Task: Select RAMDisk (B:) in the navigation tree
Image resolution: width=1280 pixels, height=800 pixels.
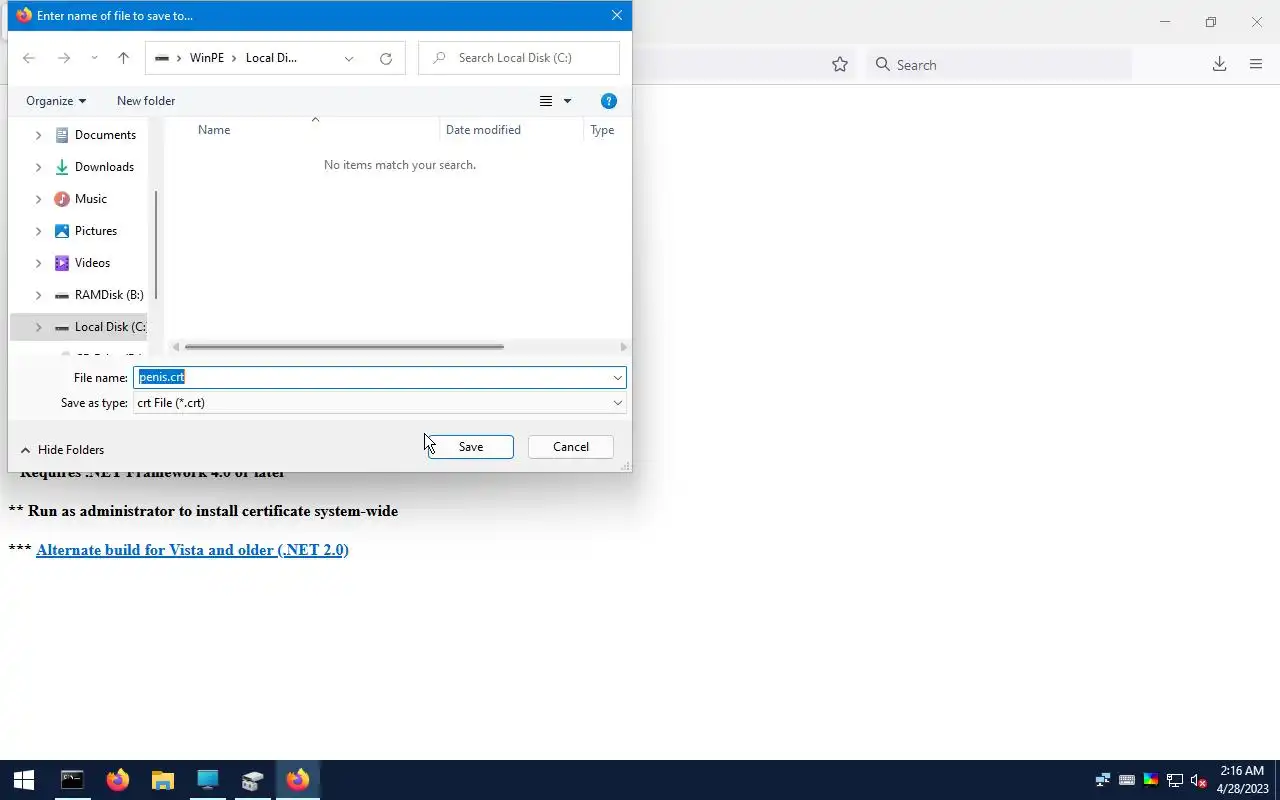Action: click(109, 295)
